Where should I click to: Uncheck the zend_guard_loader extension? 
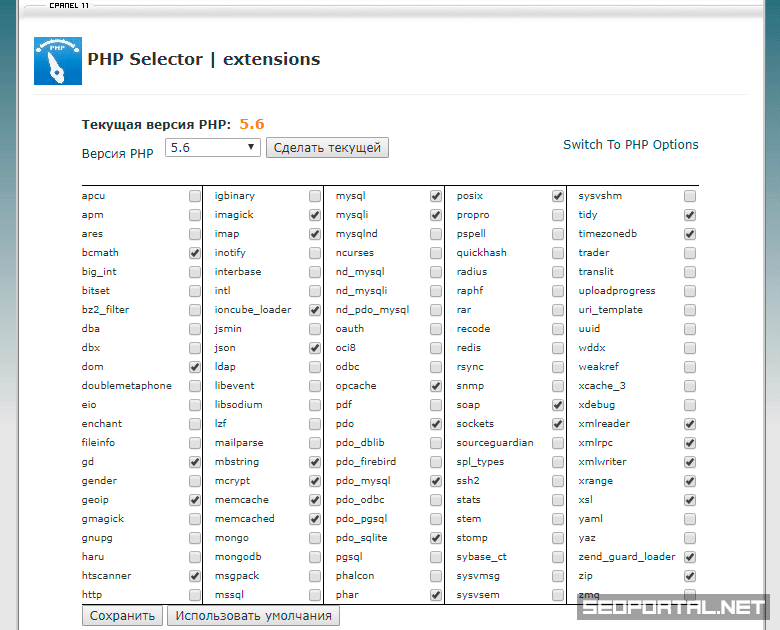pyautogui.click(x=690, y=558)
